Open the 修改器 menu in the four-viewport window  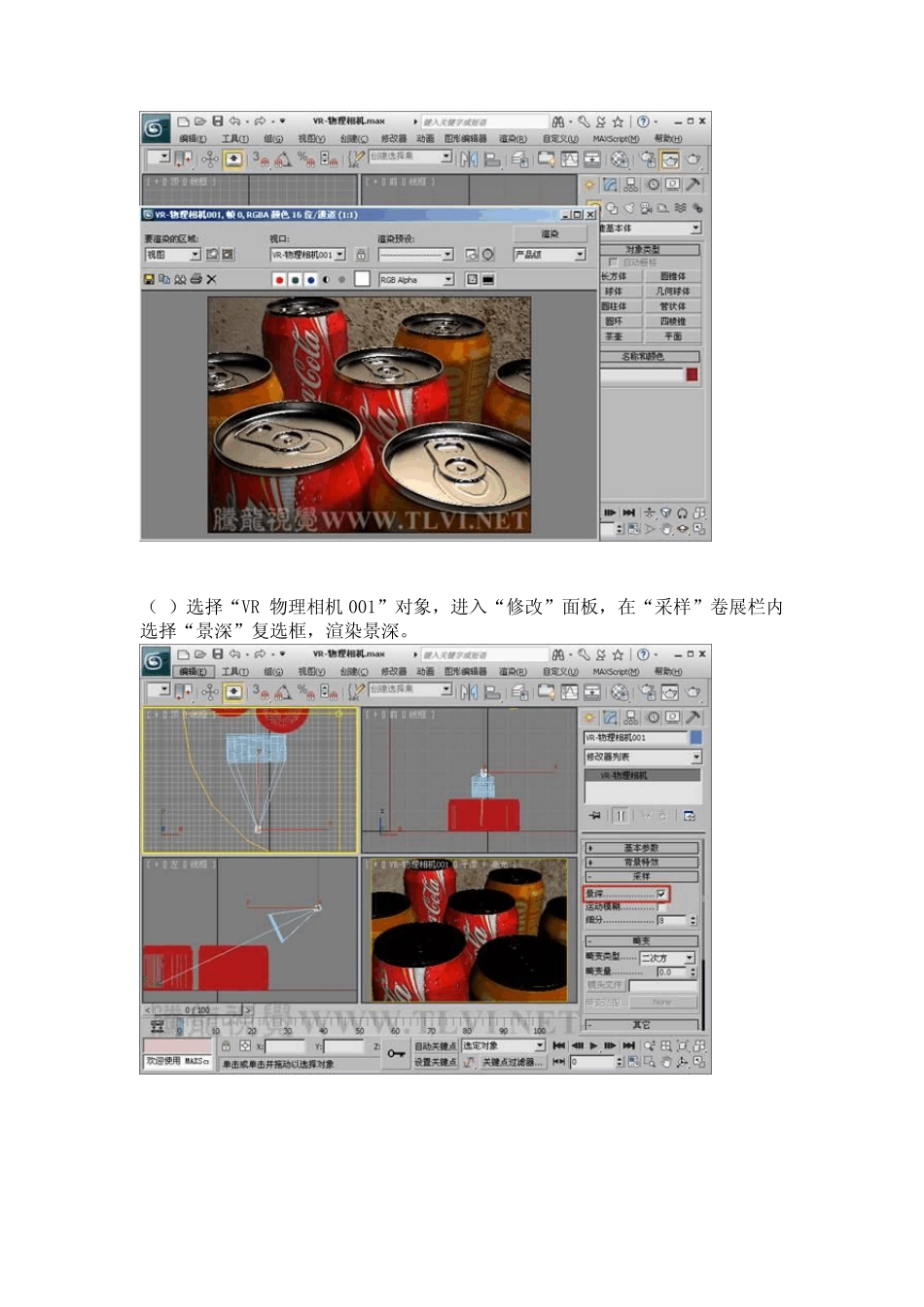393,672
